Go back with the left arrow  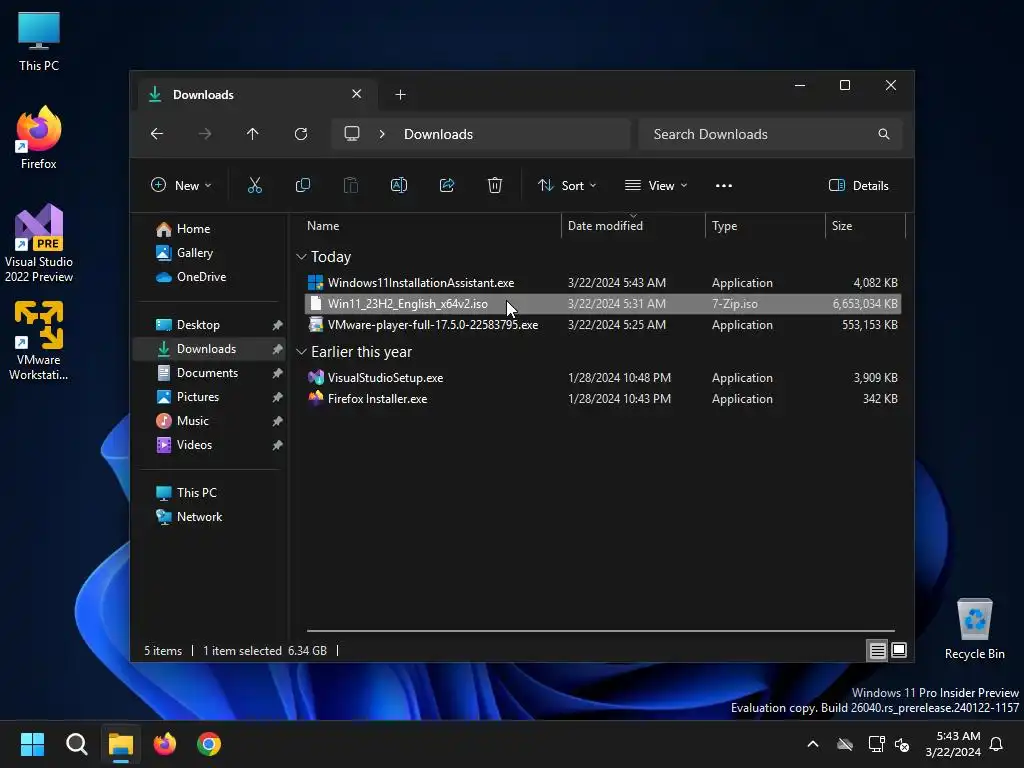(157, 134)
